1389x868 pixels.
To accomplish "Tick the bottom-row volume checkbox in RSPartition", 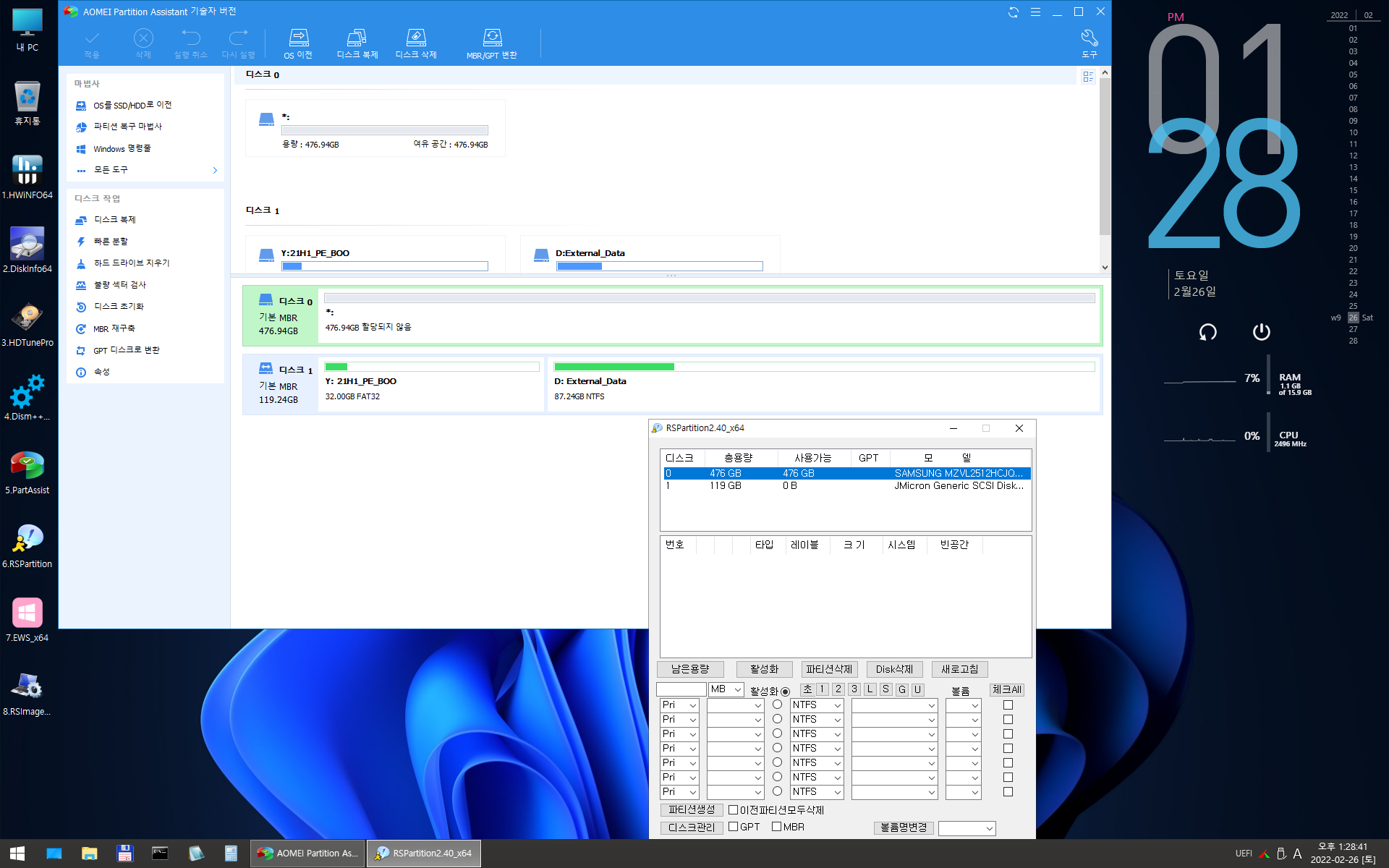I will 1008,792.
